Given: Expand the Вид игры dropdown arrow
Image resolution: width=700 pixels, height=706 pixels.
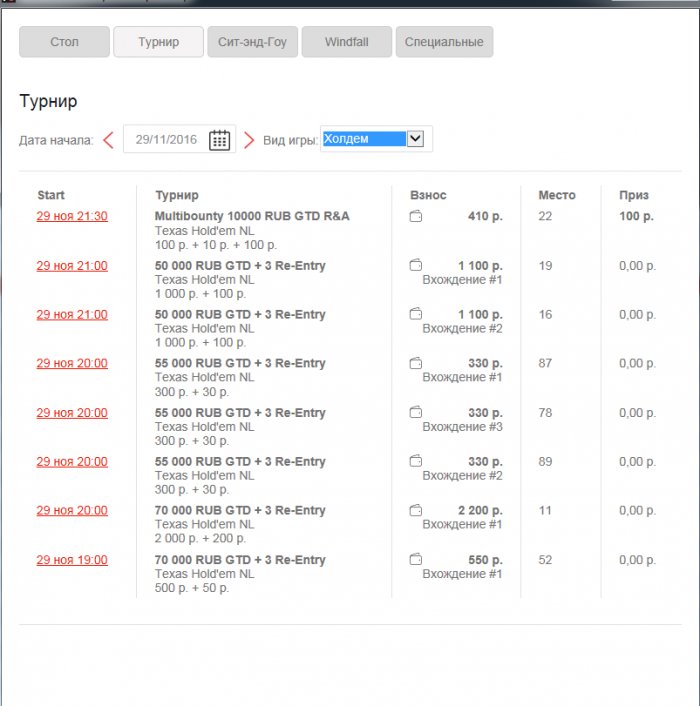Looking at the screenshot, I should pyautogui.click(x=415, y=138).
